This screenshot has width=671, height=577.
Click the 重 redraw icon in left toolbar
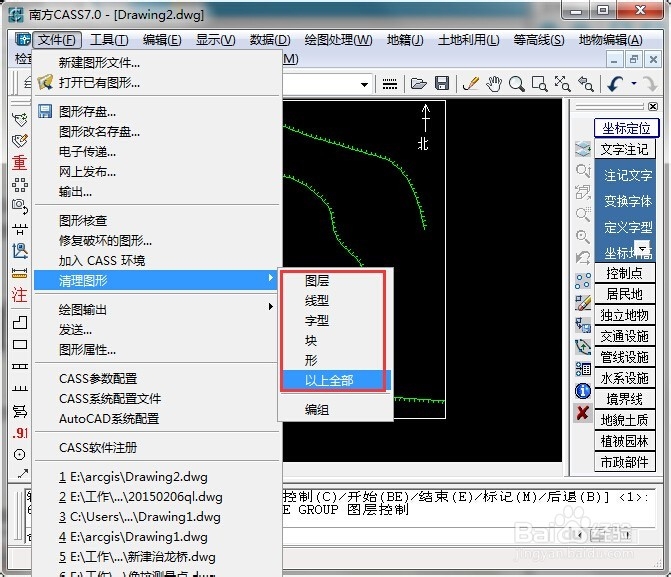click(19, 163)
